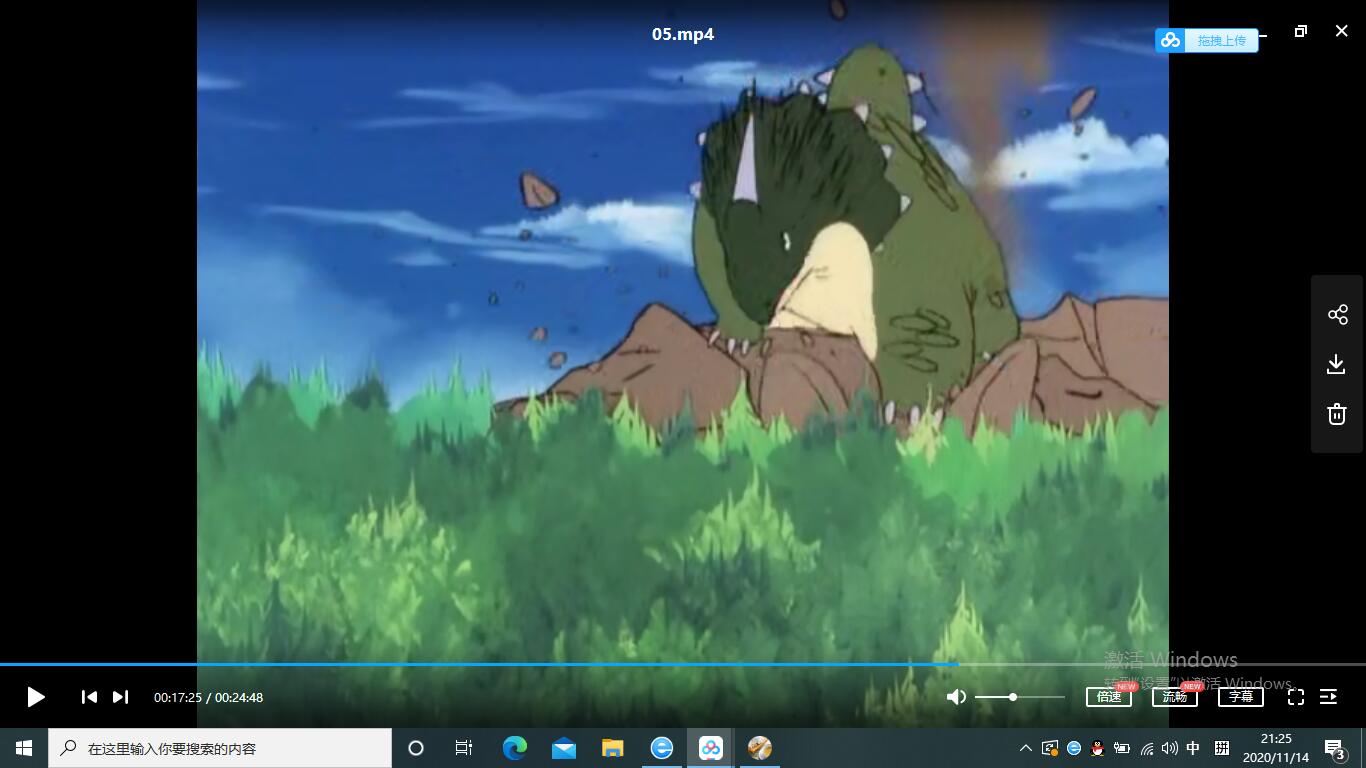1366x768 pixels.
Task: Open Wi-Fi network settings tray icon
Action: pyautogui.click(x=1147, y=748)
